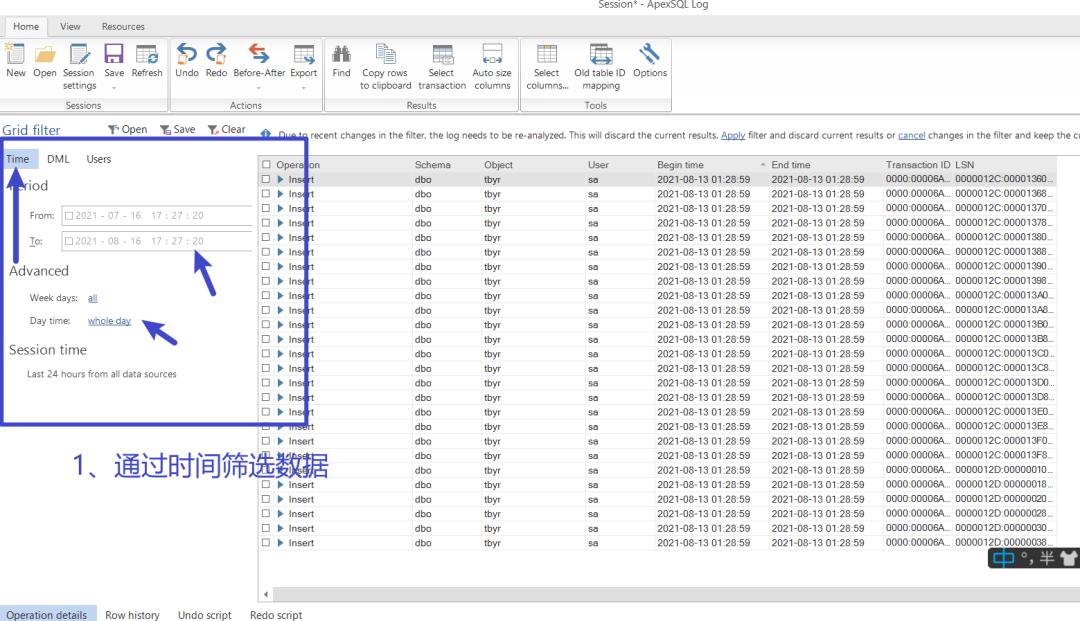Check the Operation column header checkbox

click(265, 165)
